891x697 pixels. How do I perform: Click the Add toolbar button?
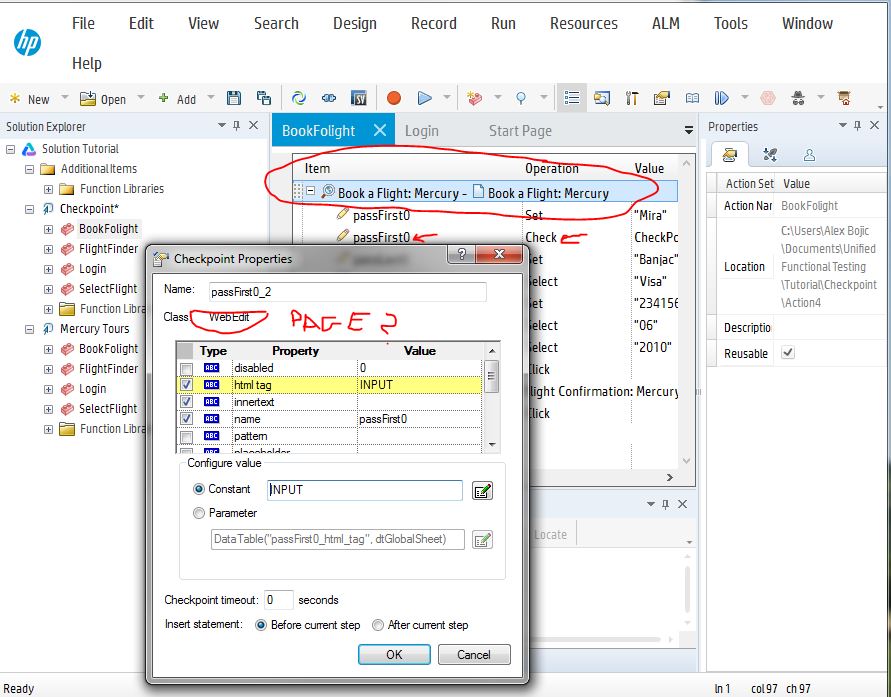click(x=177, y=99)
